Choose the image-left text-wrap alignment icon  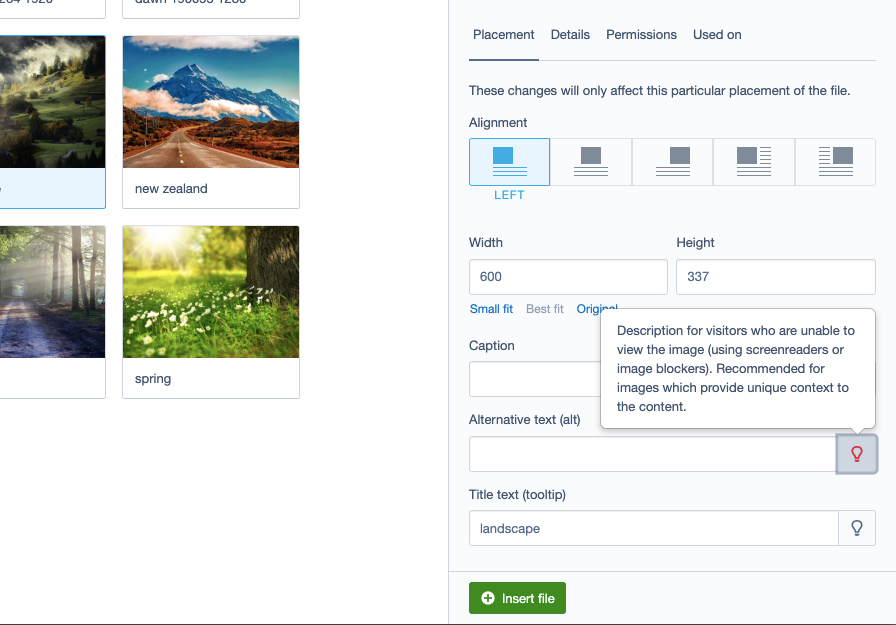pyautogui.click(x=752, y=160)
